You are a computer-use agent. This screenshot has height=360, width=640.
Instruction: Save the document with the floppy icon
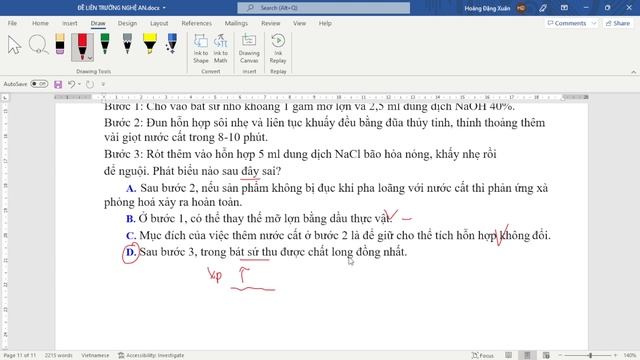(x=58, y=84)
